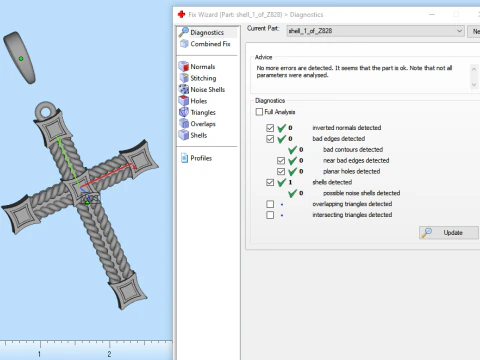Click the green check beside bad contours
The width and height of the screenshot is (480, 360).
click(x=293, y=150)
